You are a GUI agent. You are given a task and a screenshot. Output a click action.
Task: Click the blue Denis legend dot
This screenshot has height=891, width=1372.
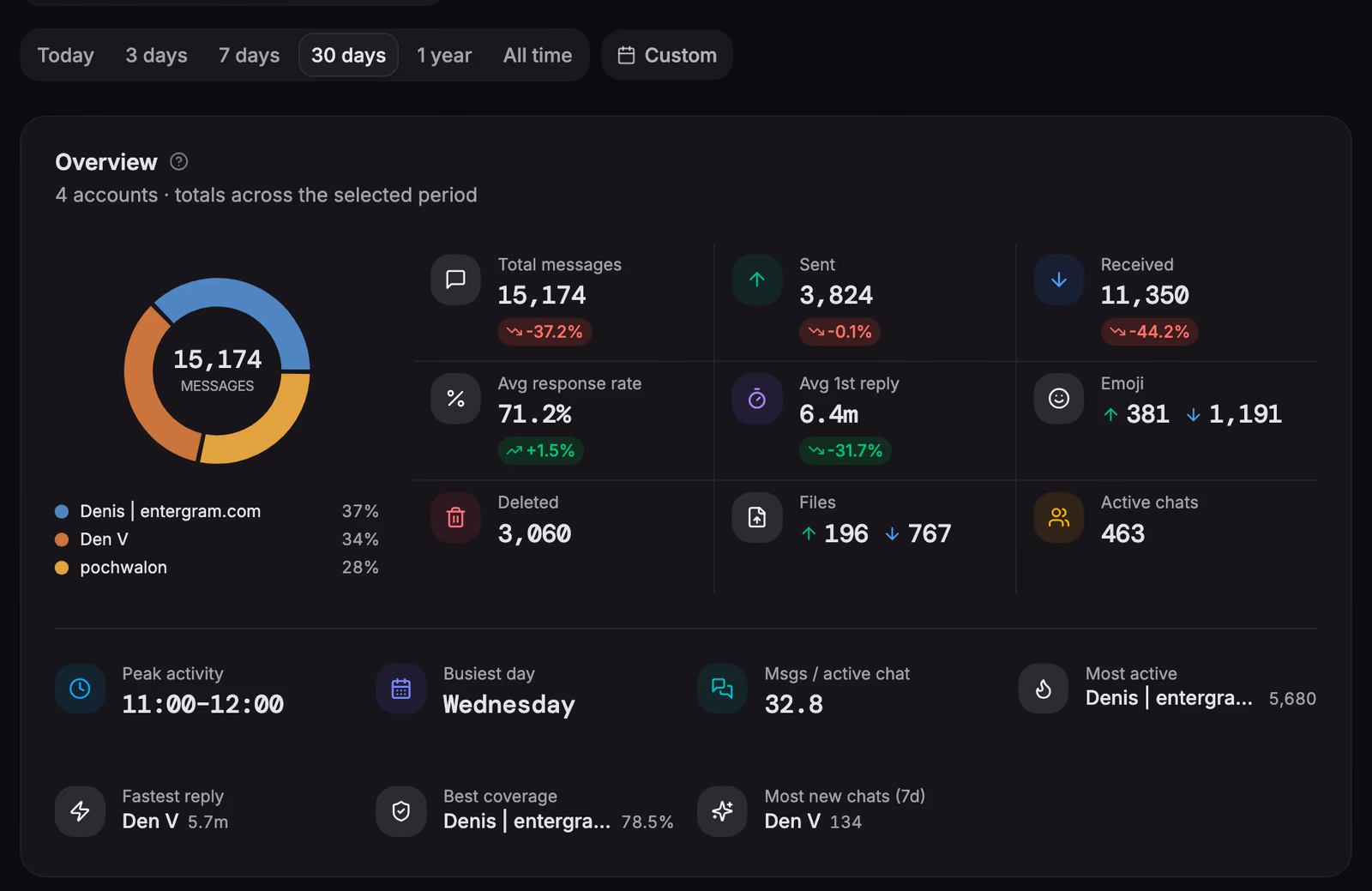[62, 511]
